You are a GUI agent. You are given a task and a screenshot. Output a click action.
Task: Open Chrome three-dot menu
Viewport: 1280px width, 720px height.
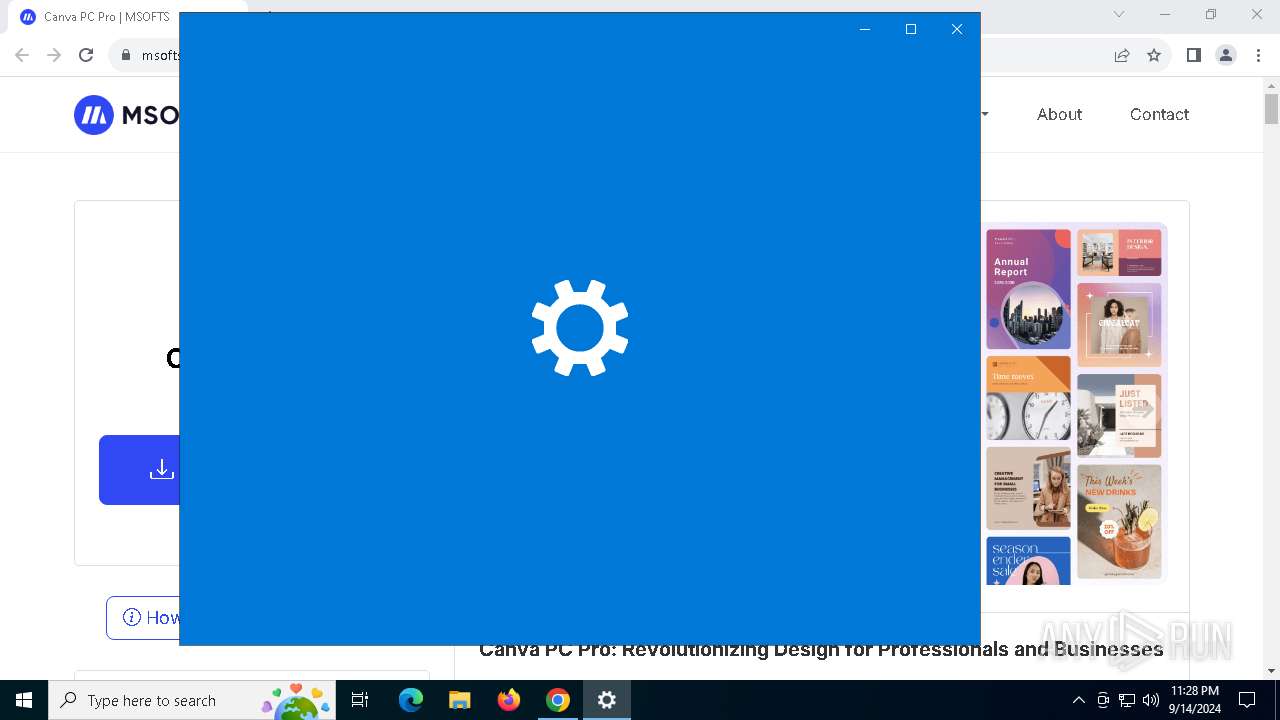coord(1257,55)
